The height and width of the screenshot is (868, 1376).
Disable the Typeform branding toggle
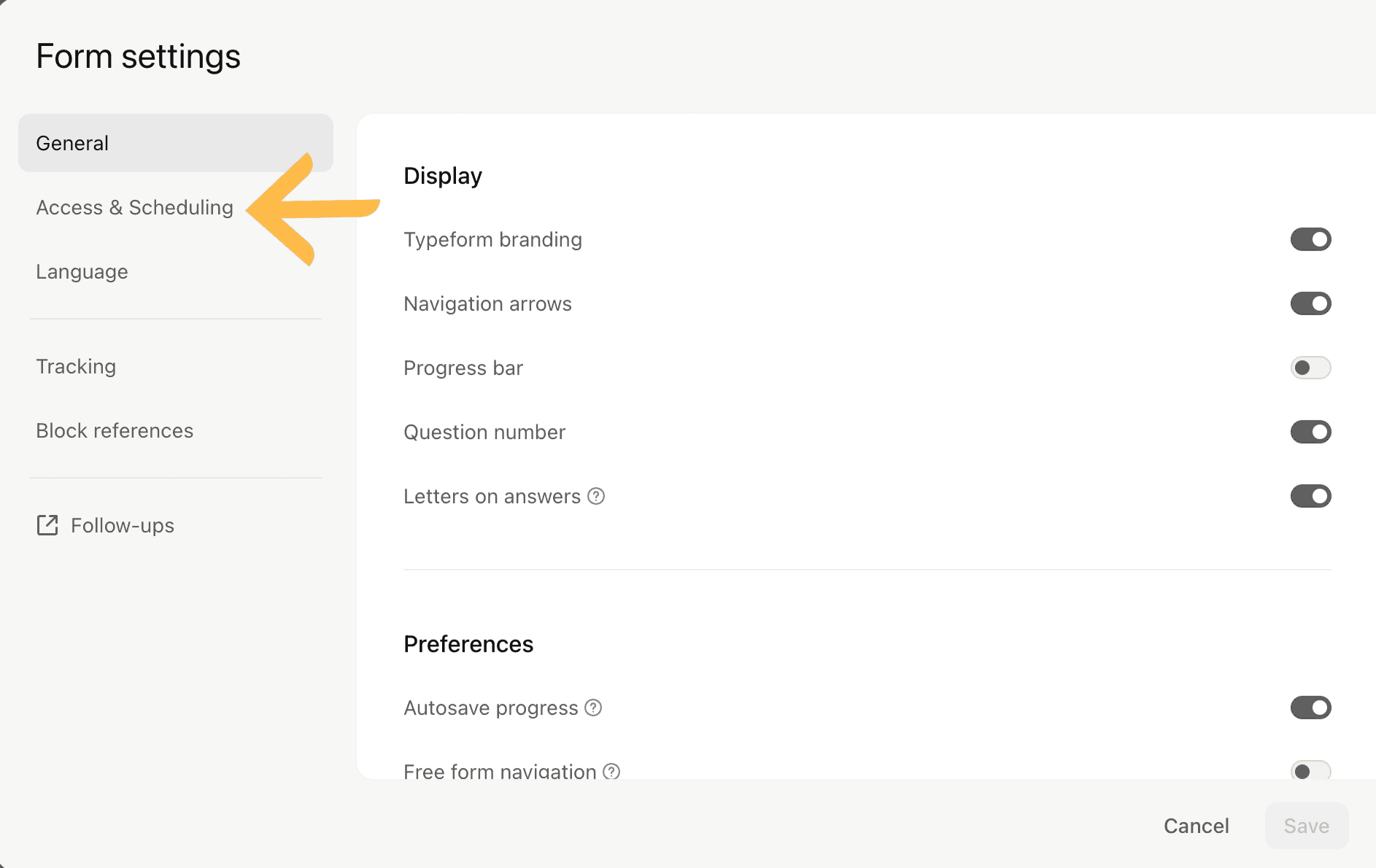point(1310,239)
